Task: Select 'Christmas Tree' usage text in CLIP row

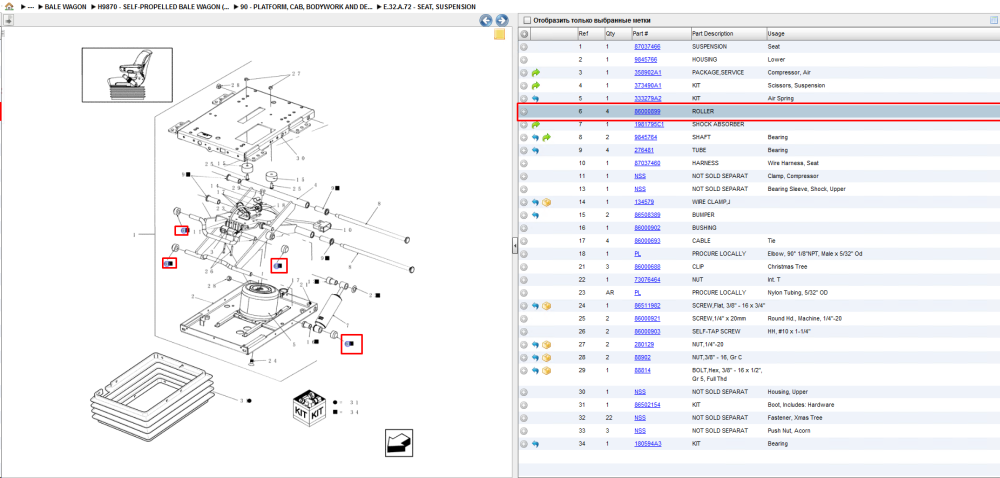Action: point(788,267)
